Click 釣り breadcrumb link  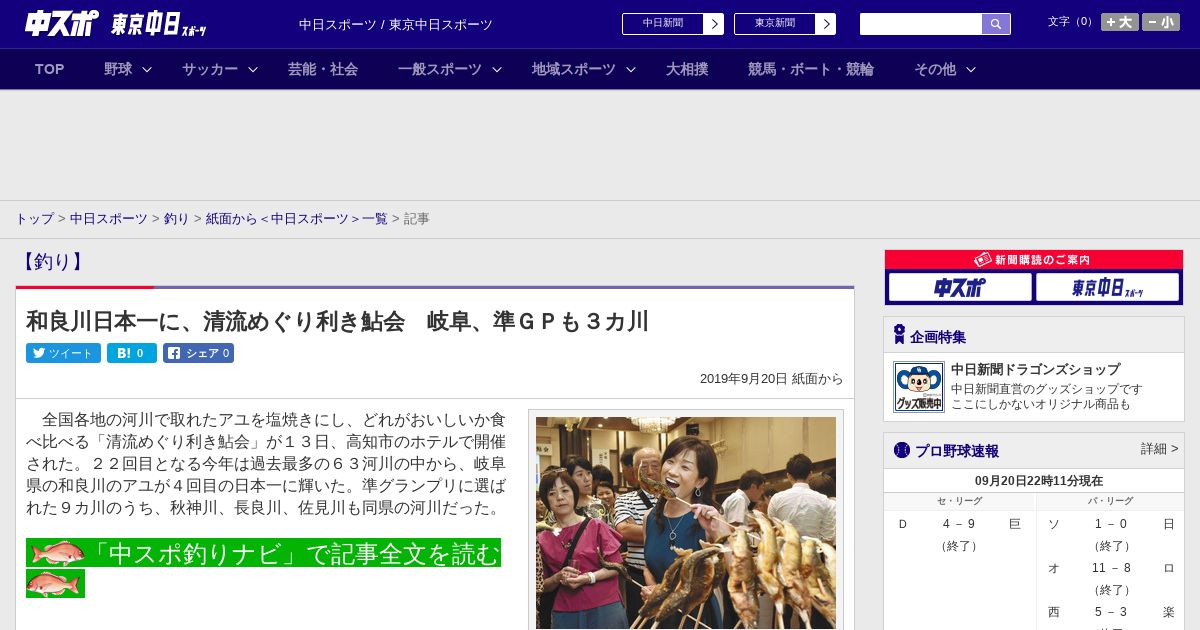pyautogui.click(x=177, y=218)
